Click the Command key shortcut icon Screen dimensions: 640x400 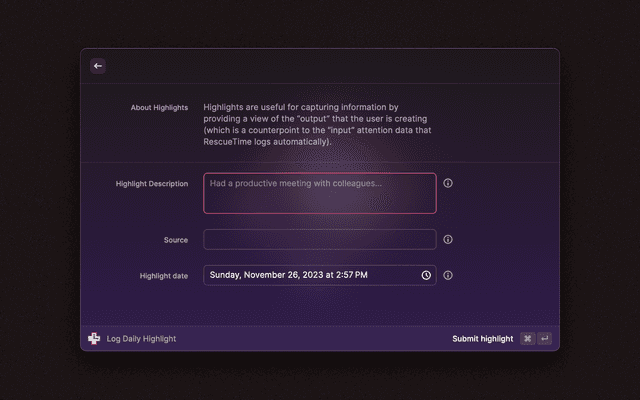pyautogui.click(x=527, y=339)
